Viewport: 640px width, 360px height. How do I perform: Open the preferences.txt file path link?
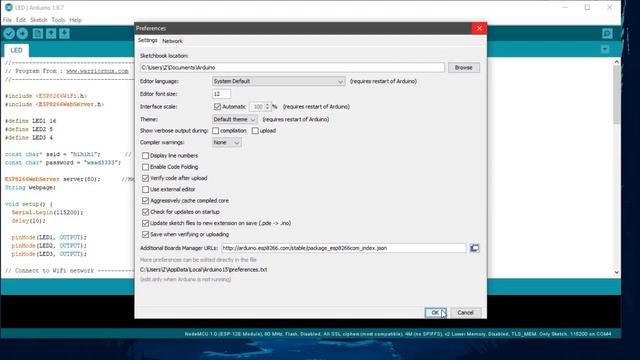203,270
